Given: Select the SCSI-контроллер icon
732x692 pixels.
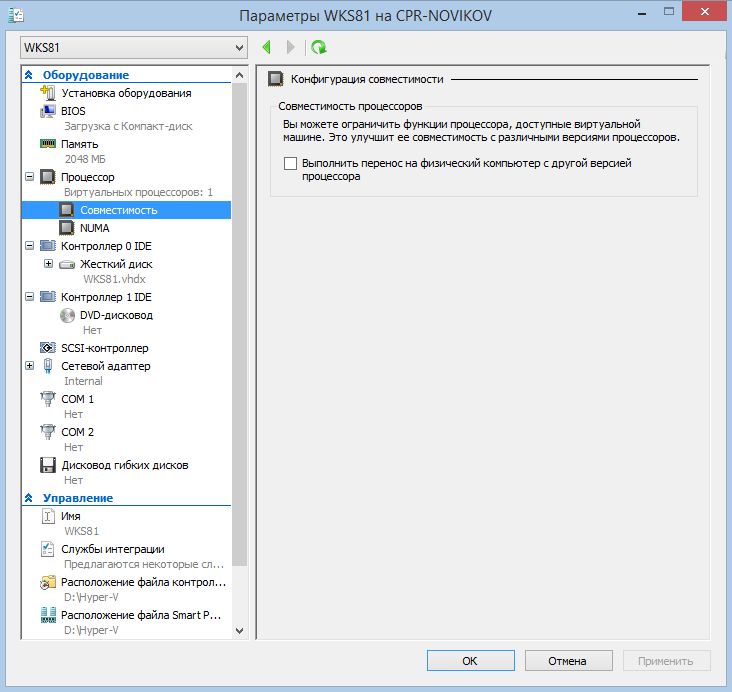Looking at the screenshot, I should [47, 348].
